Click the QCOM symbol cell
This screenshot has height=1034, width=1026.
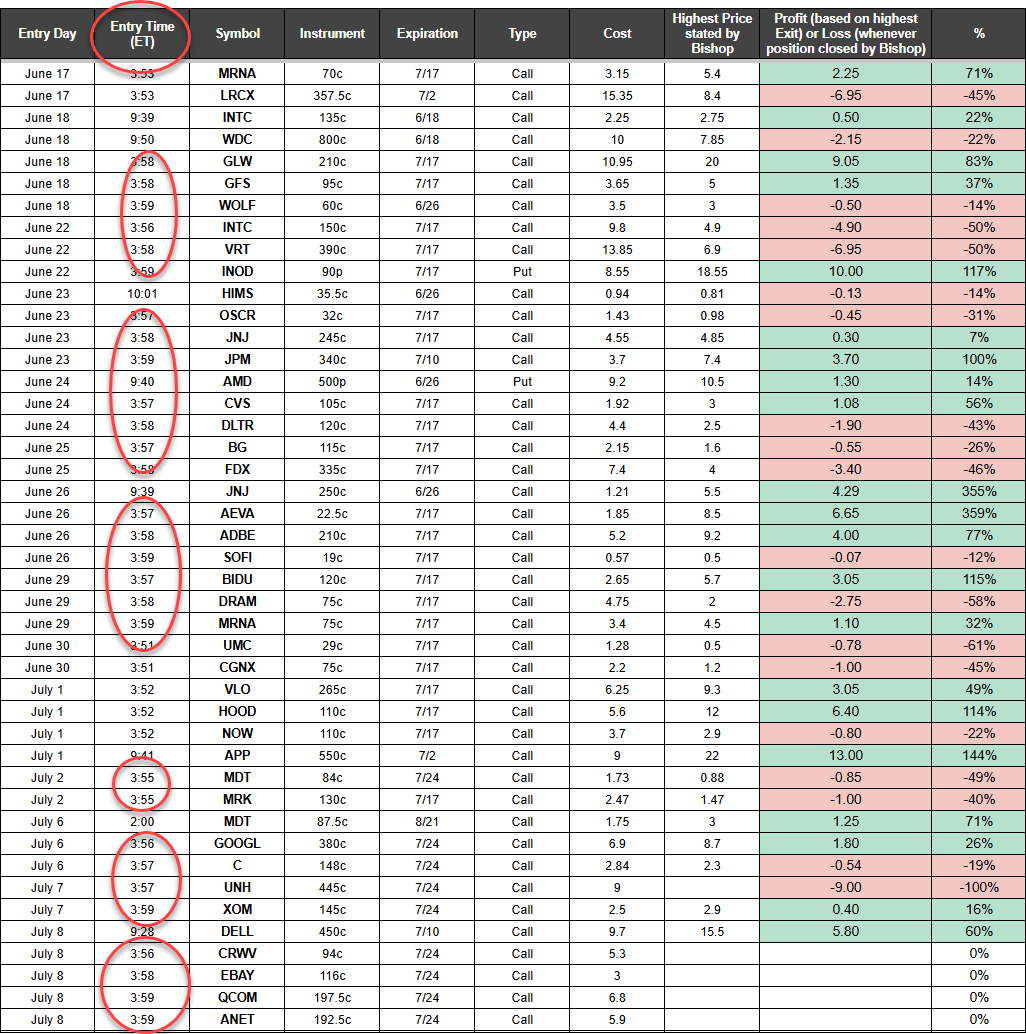click(x=237, y=998)
